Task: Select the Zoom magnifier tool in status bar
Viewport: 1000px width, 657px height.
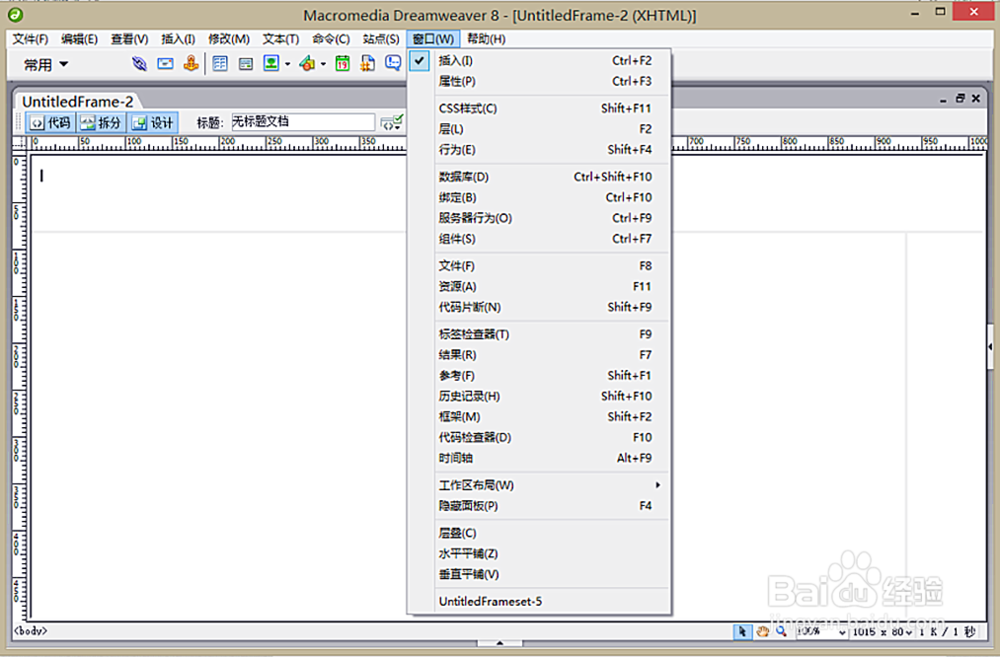Action: point(781,631)
